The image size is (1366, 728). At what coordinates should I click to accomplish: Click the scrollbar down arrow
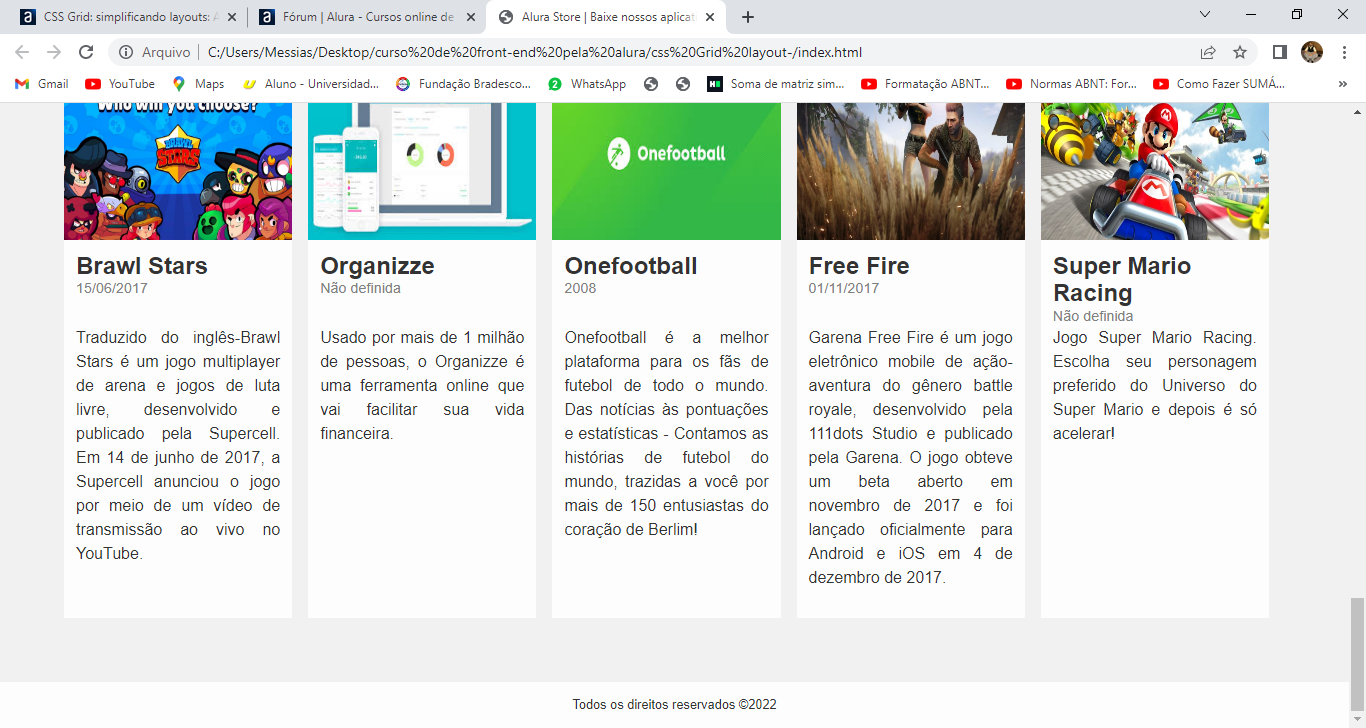tap(1357, 720)
